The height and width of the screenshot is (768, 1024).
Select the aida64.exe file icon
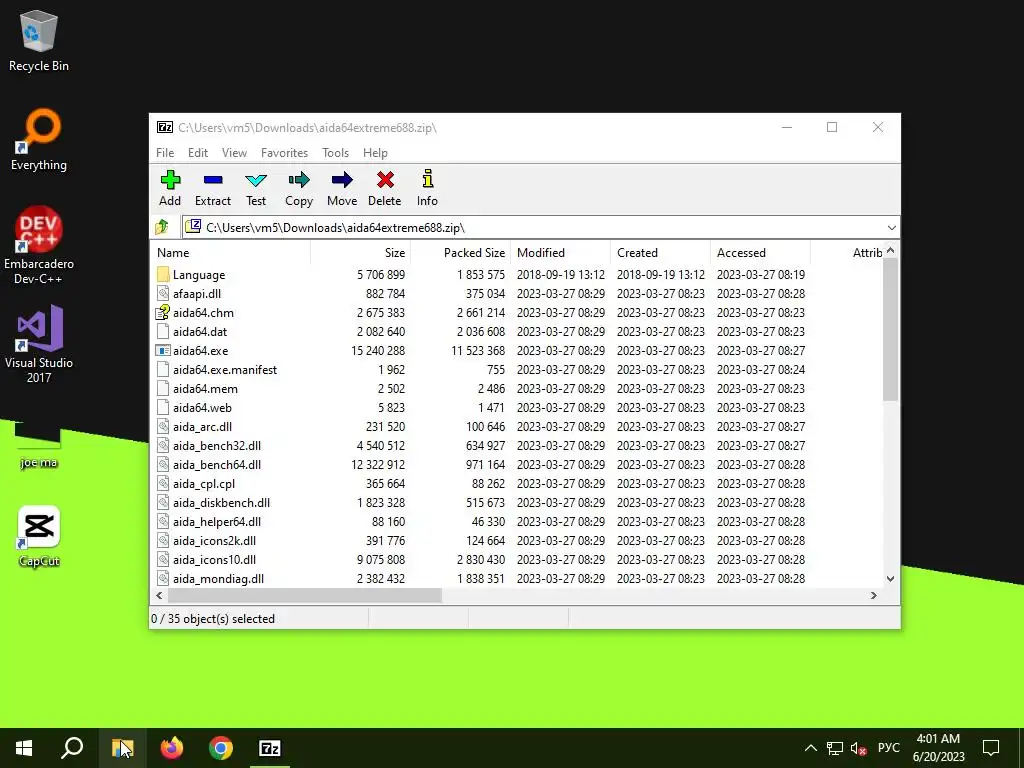click(x=163, y=351)
